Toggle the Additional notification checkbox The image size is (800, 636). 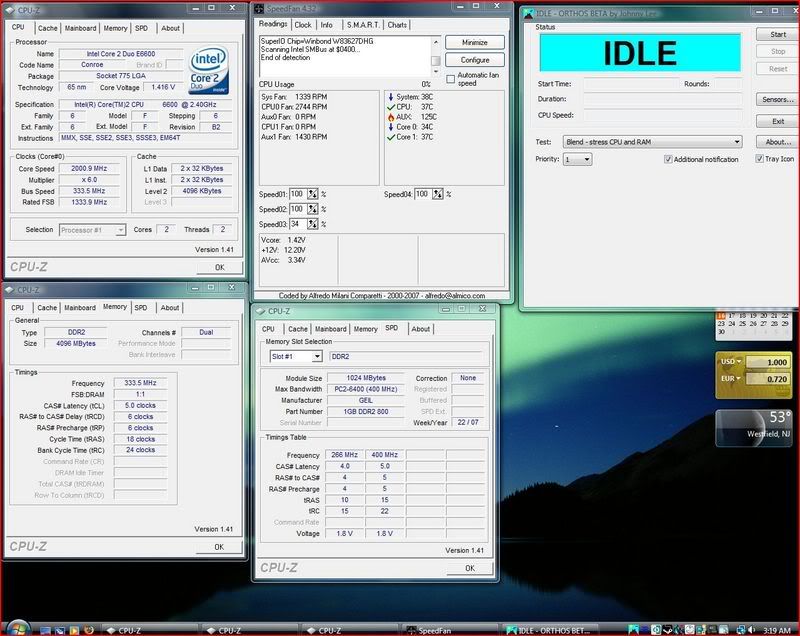tap(668, 159)
